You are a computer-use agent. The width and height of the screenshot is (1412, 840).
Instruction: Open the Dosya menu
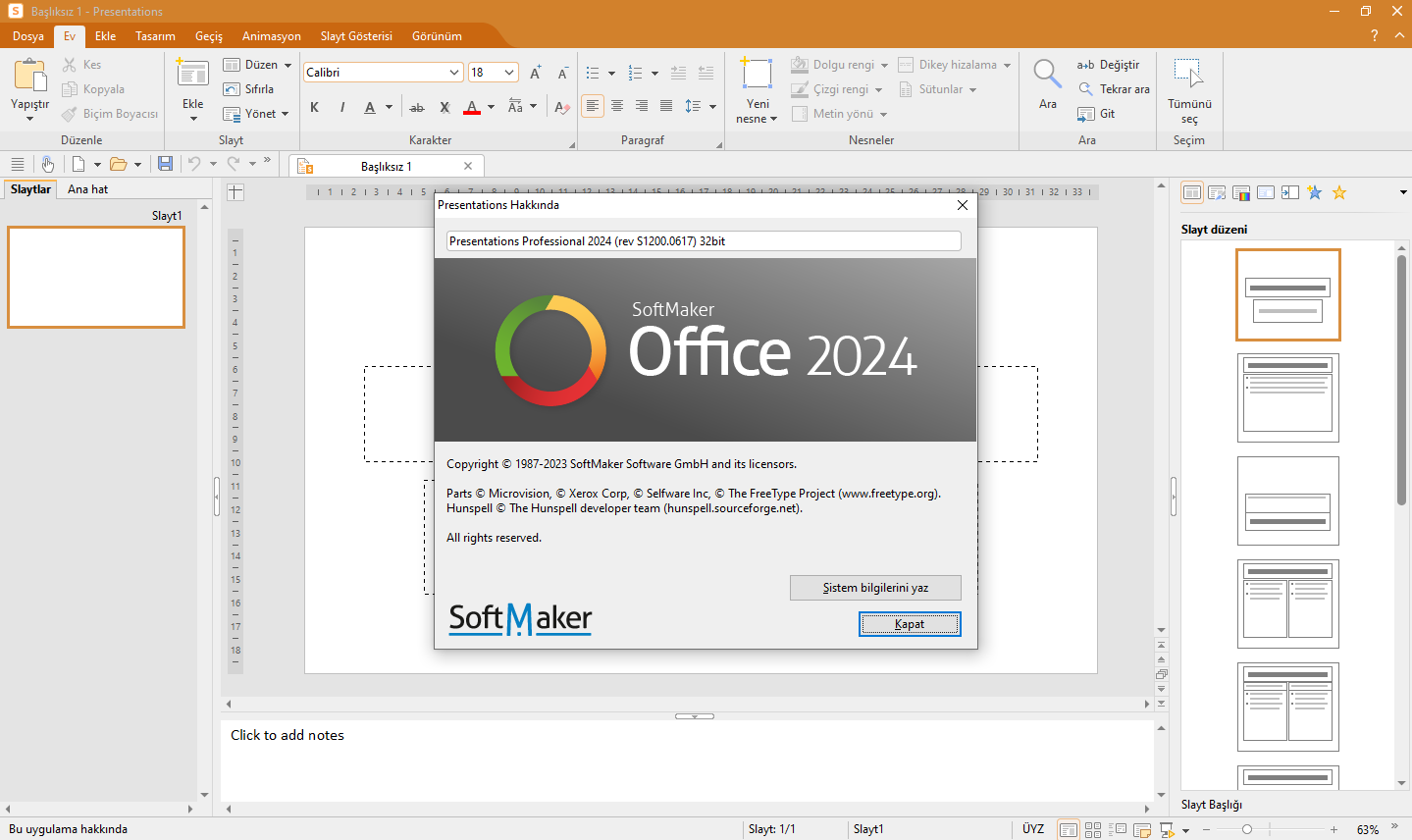pos(28,36)
